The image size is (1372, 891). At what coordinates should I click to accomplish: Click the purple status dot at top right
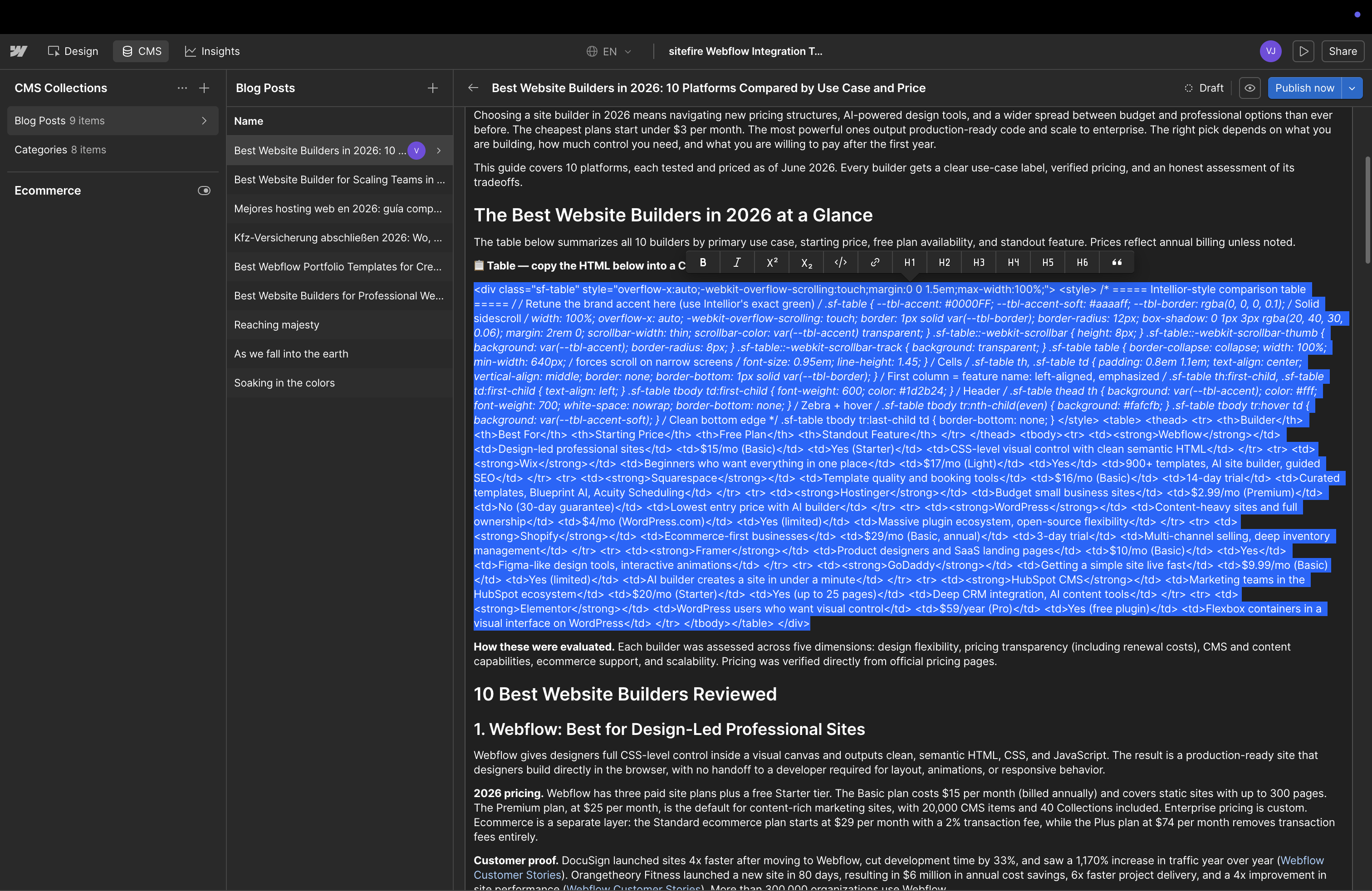[x=1357, y=15]
